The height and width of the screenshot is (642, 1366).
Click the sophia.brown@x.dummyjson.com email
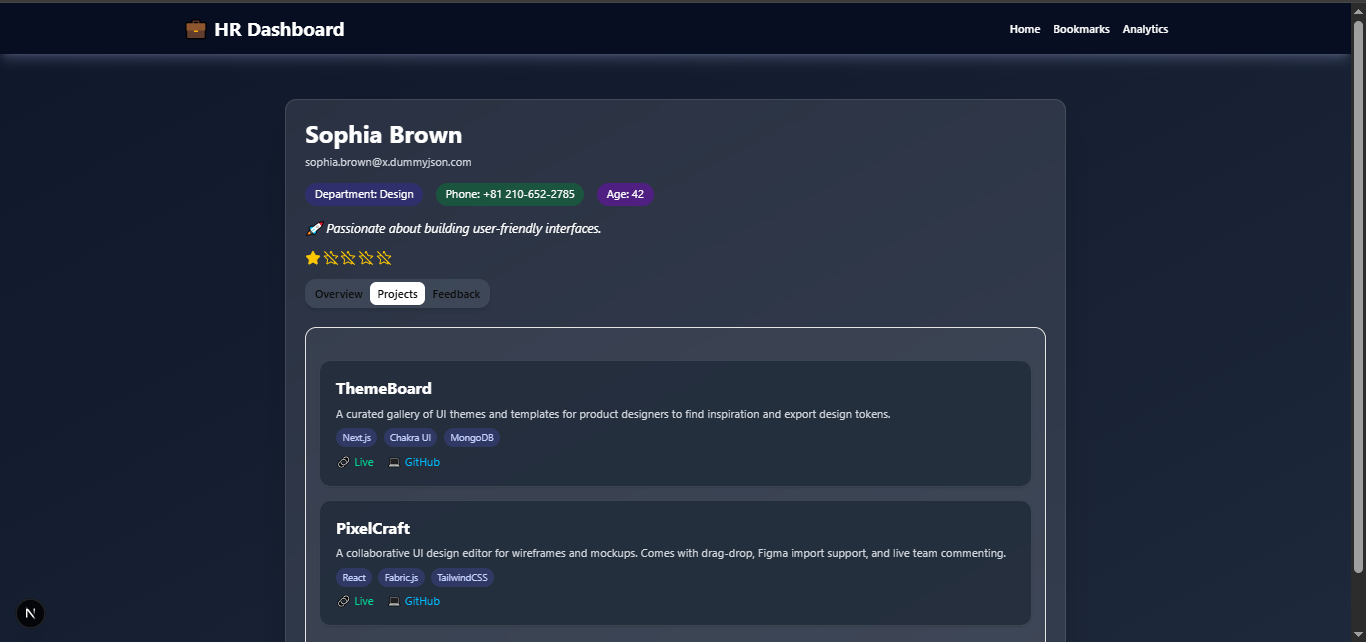[x=388, y=162]
